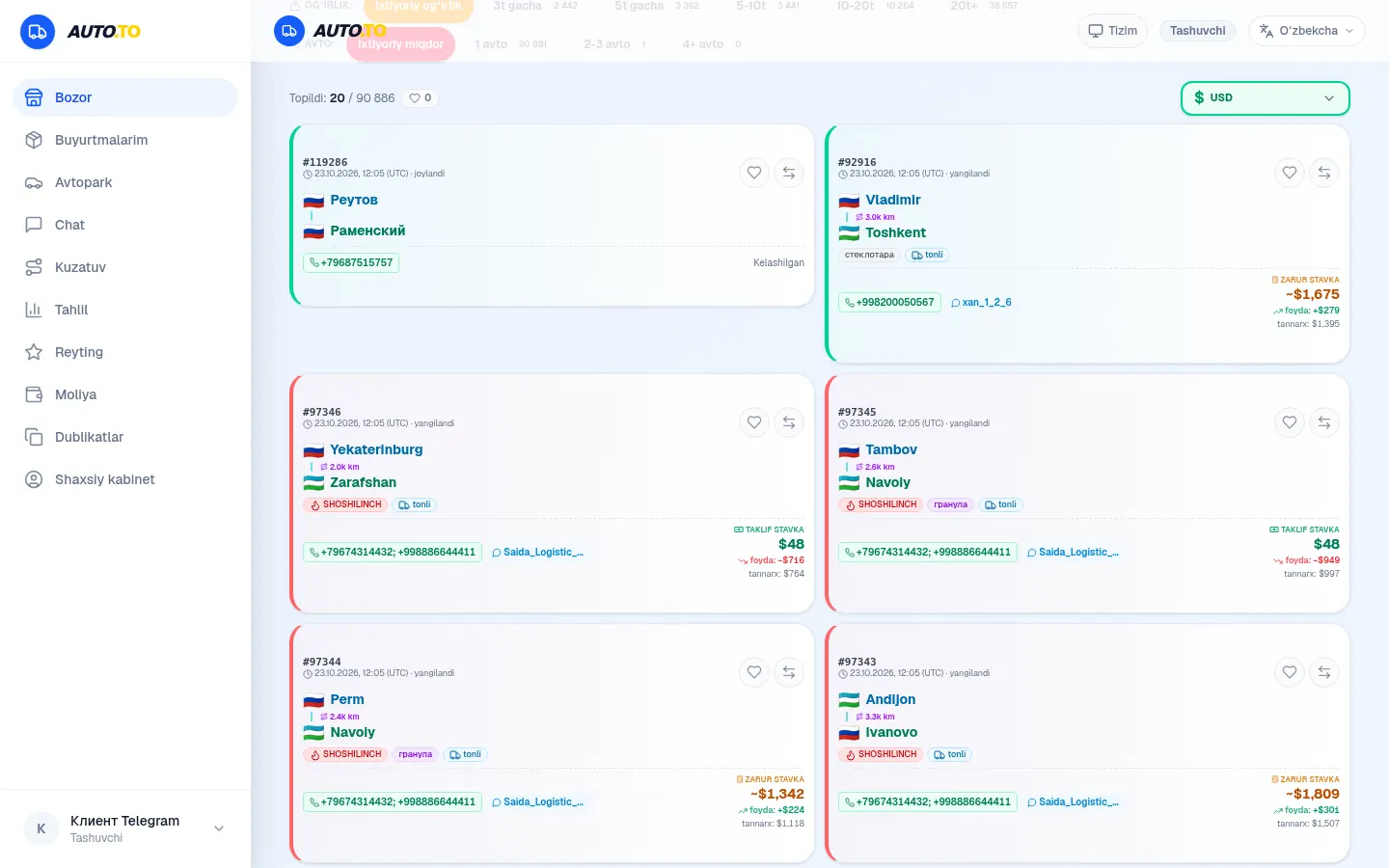This screenshot has width=1389, height=868.
Task: Click the Andijon city name
Action: tap(890, 699)
